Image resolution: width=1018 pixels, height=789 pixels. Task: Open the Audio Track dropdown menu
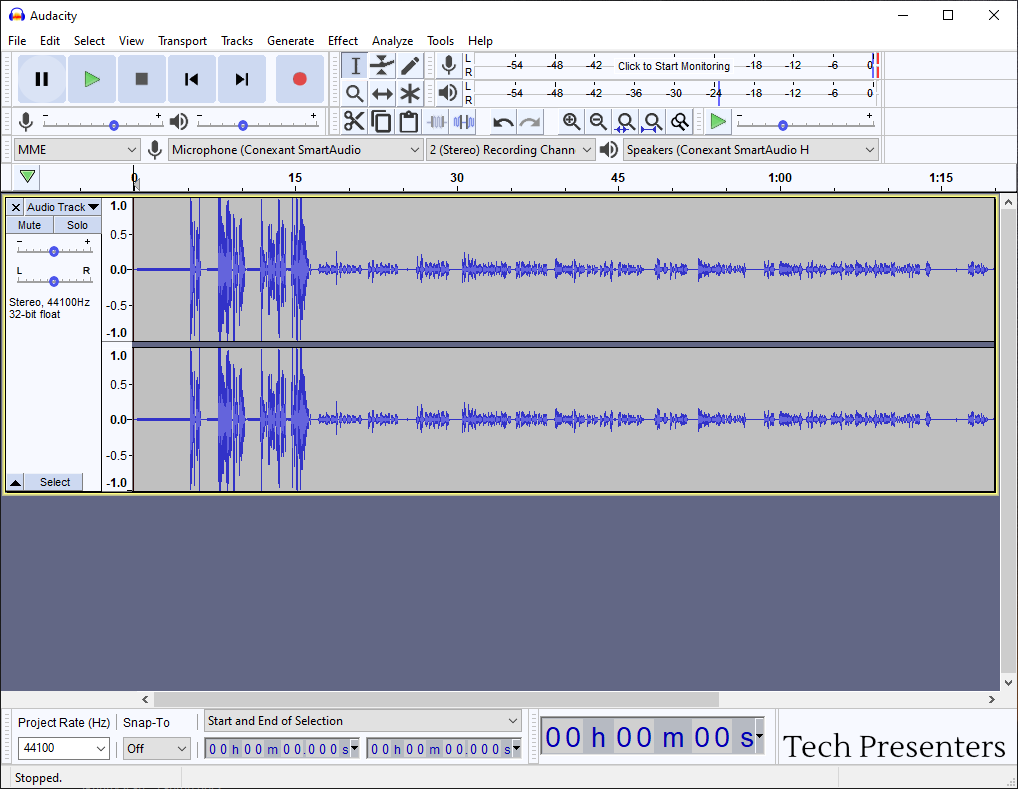coord(62,207)
